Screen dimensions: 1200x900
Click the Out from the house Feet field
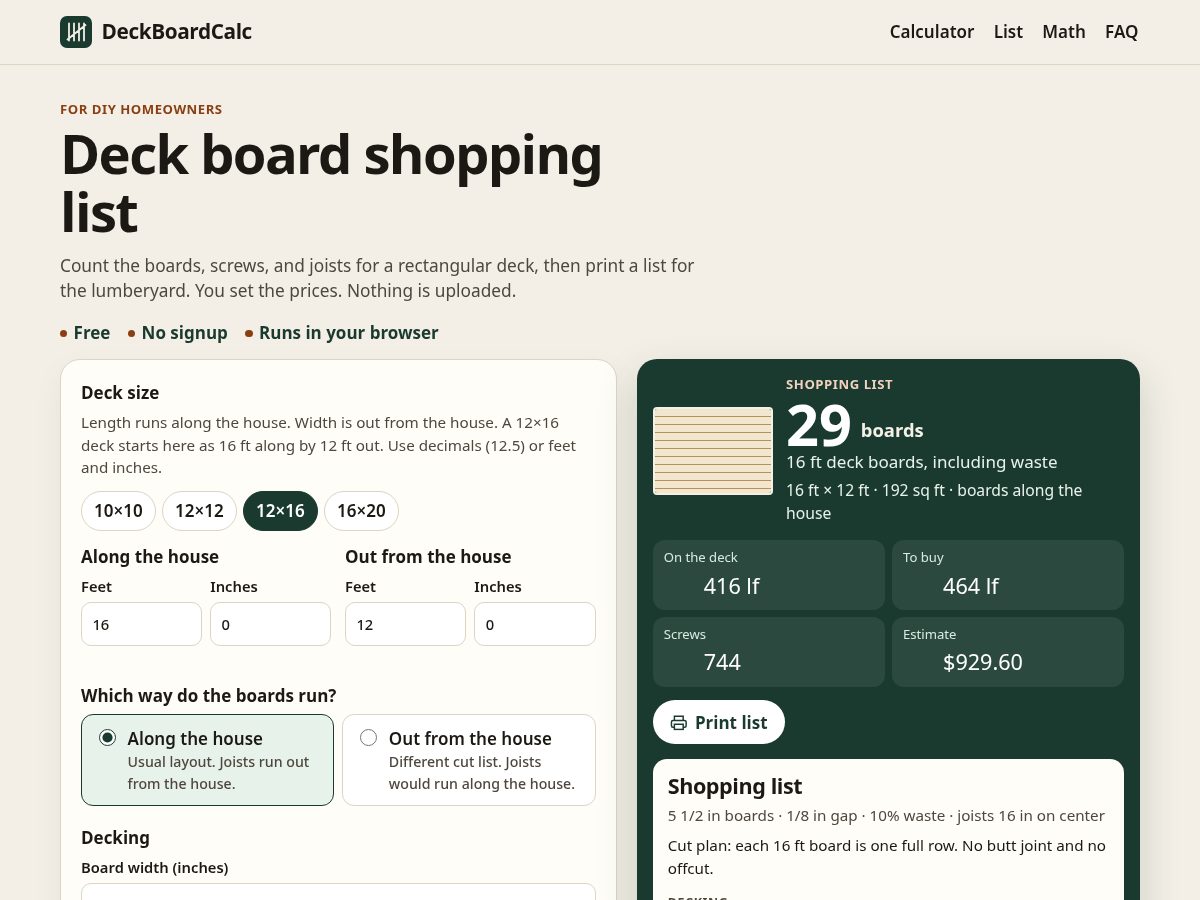[x=405, y=624]
